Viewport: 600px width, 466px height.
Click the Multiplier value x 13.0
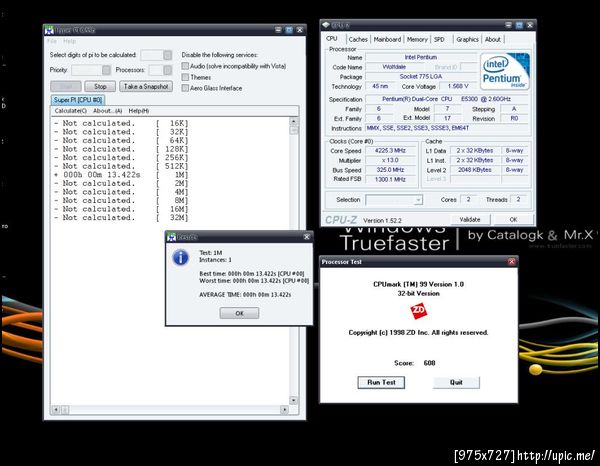tap(390, 160)
